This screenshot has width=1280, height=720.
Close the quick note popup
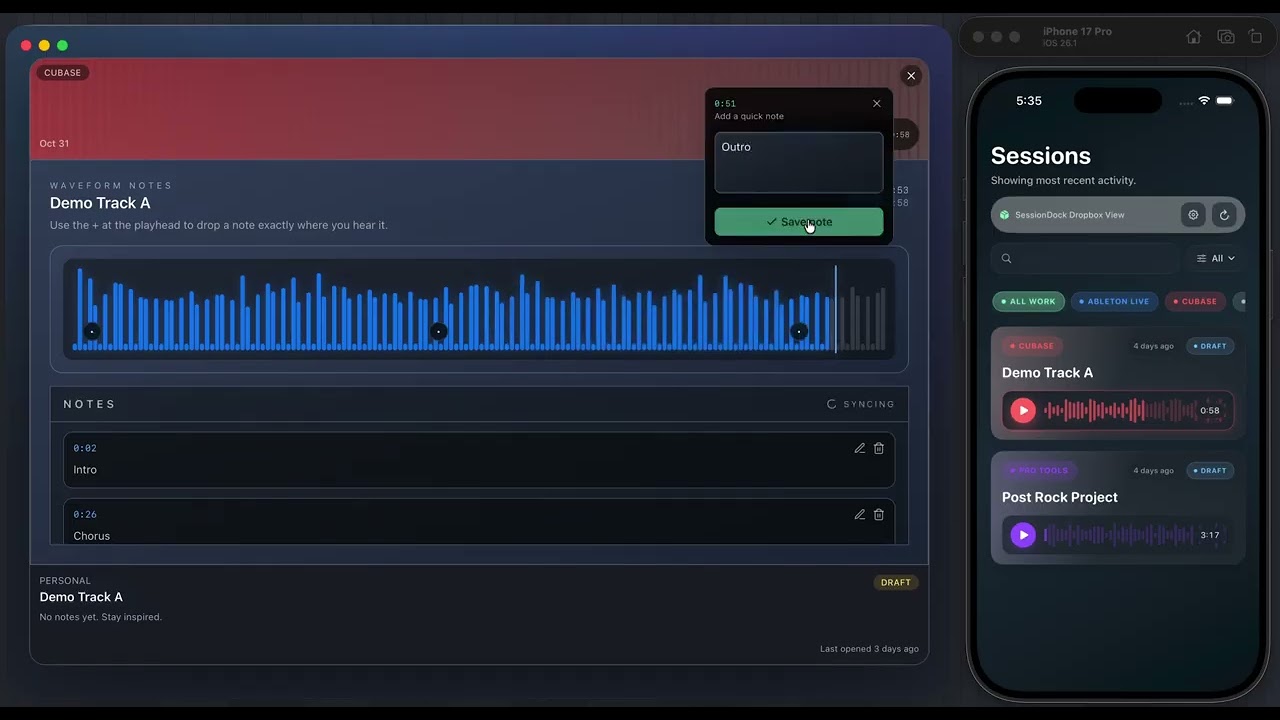[x=877, y=103]
